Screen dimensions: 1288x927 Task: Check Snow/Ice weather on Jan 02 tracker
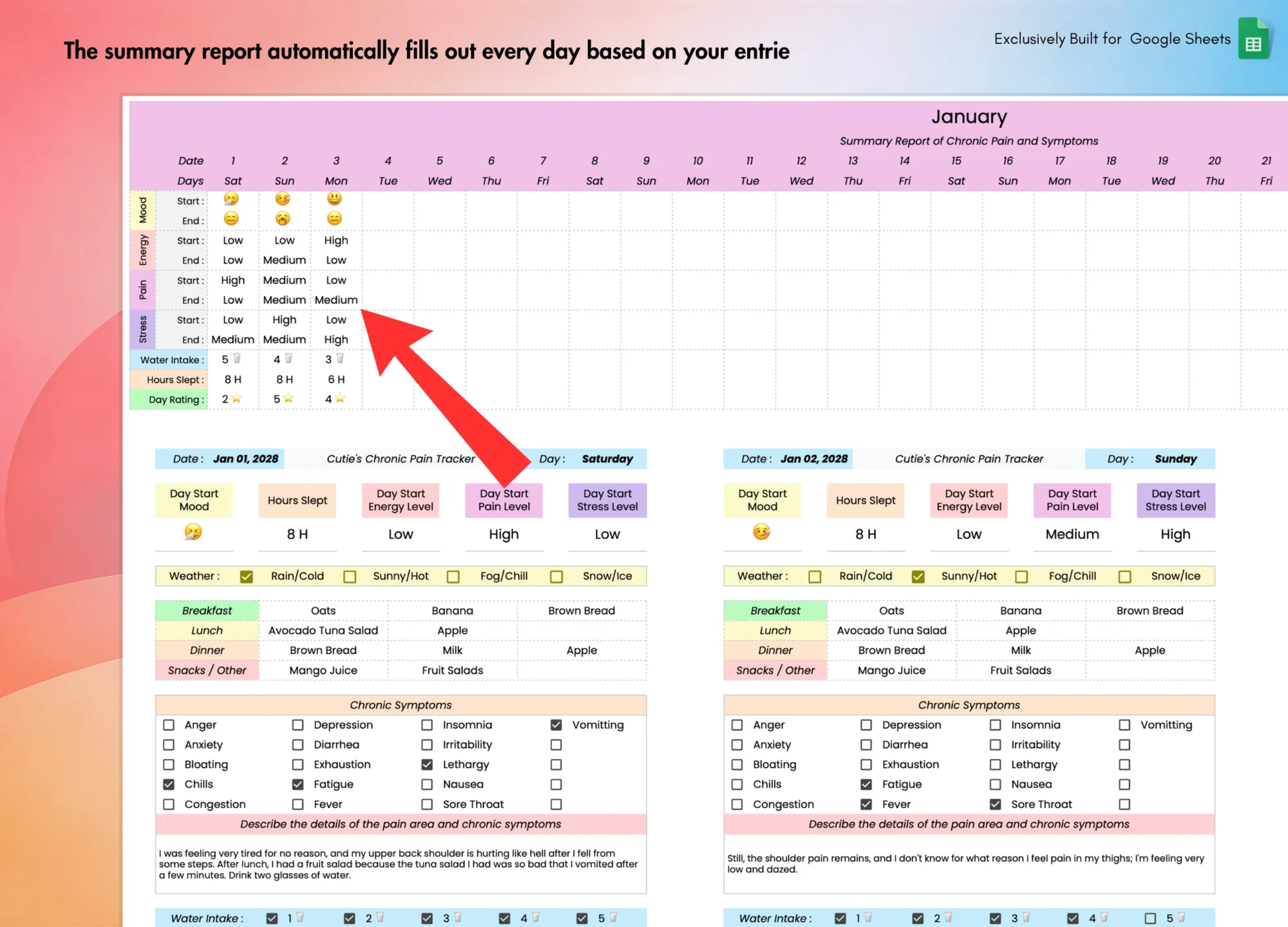[x=1125, y=577]
